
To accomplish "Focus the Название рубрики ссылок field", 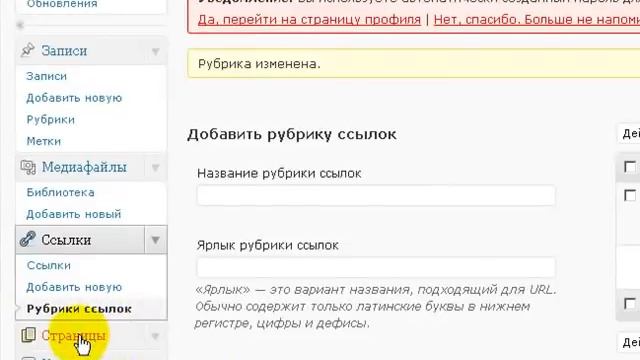I will point(376,196).
